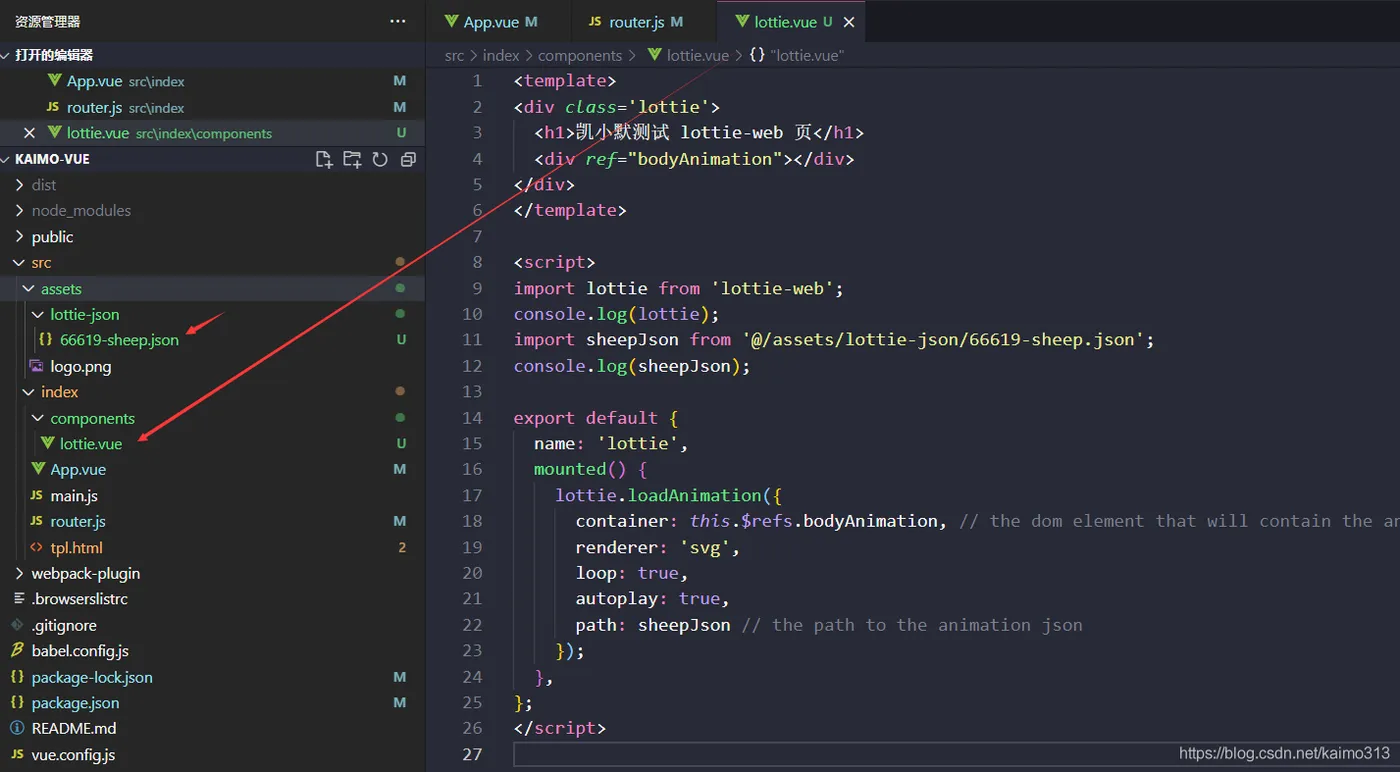Close the lottie.vue editor tab
Viewport: 1400px width, 772px height.
849,22
